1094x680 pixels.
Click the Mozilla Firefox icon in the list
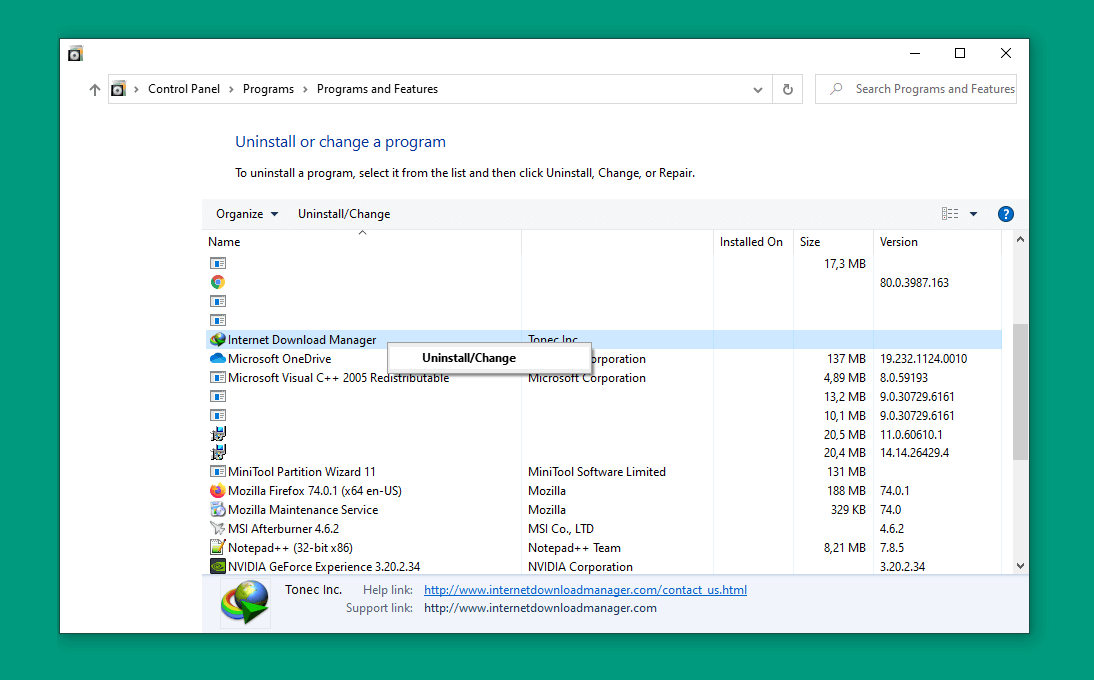(218, 490)
